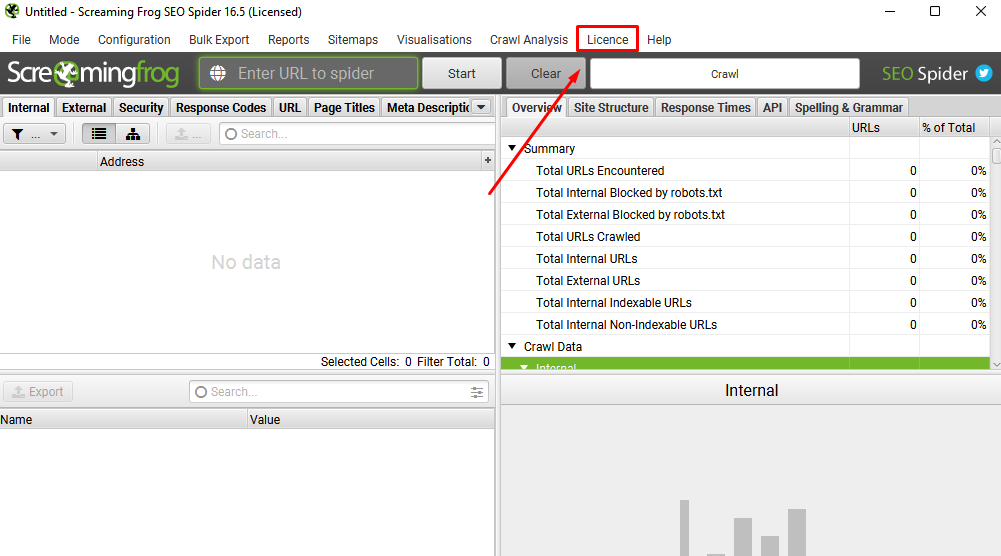Click the Address column header

[x=290, y=162]
